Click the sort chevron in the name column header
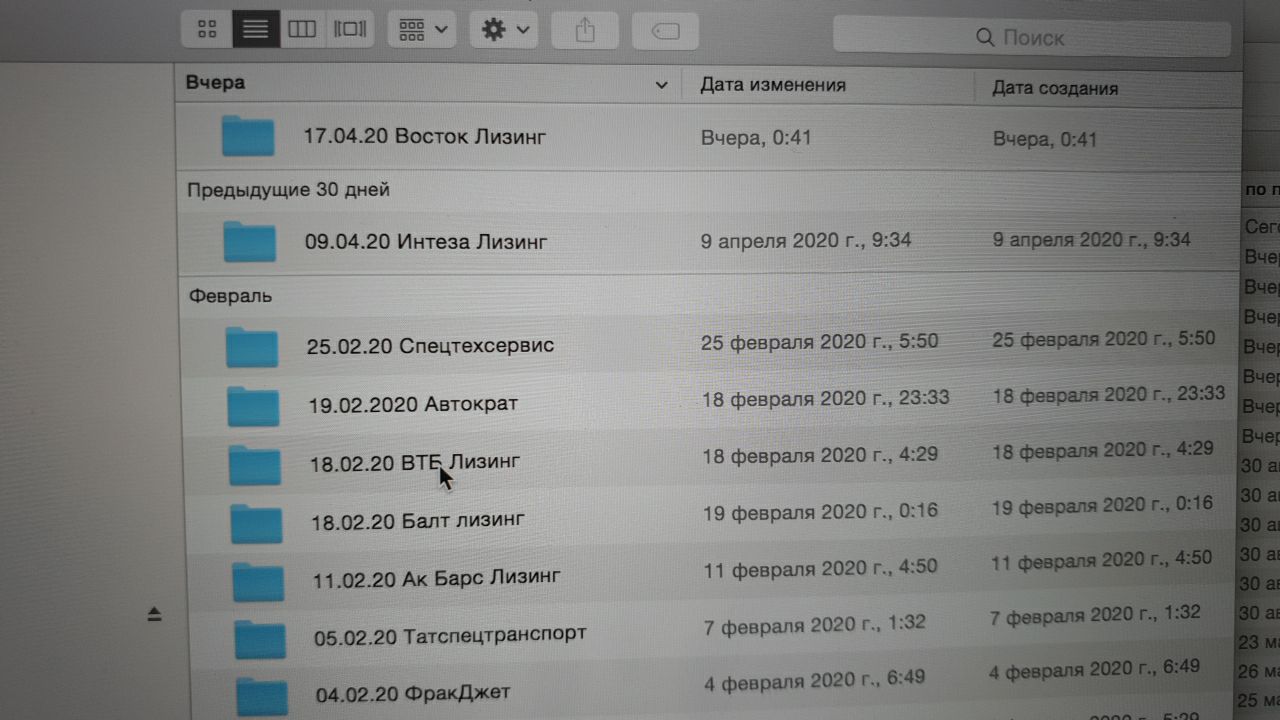This screenshot has height=720, width=1280. (661, 85)
